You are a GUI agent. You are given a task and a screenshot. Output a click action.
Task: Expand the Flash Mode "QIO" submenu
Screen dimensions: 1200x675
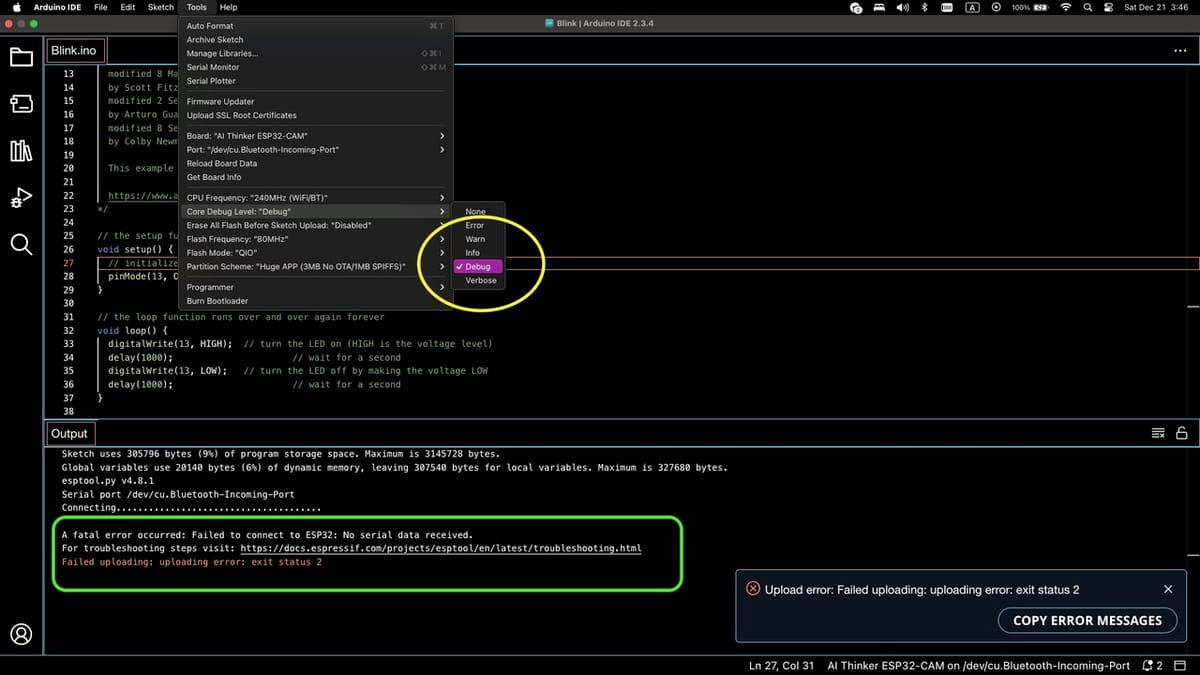(x=315, y=253)
